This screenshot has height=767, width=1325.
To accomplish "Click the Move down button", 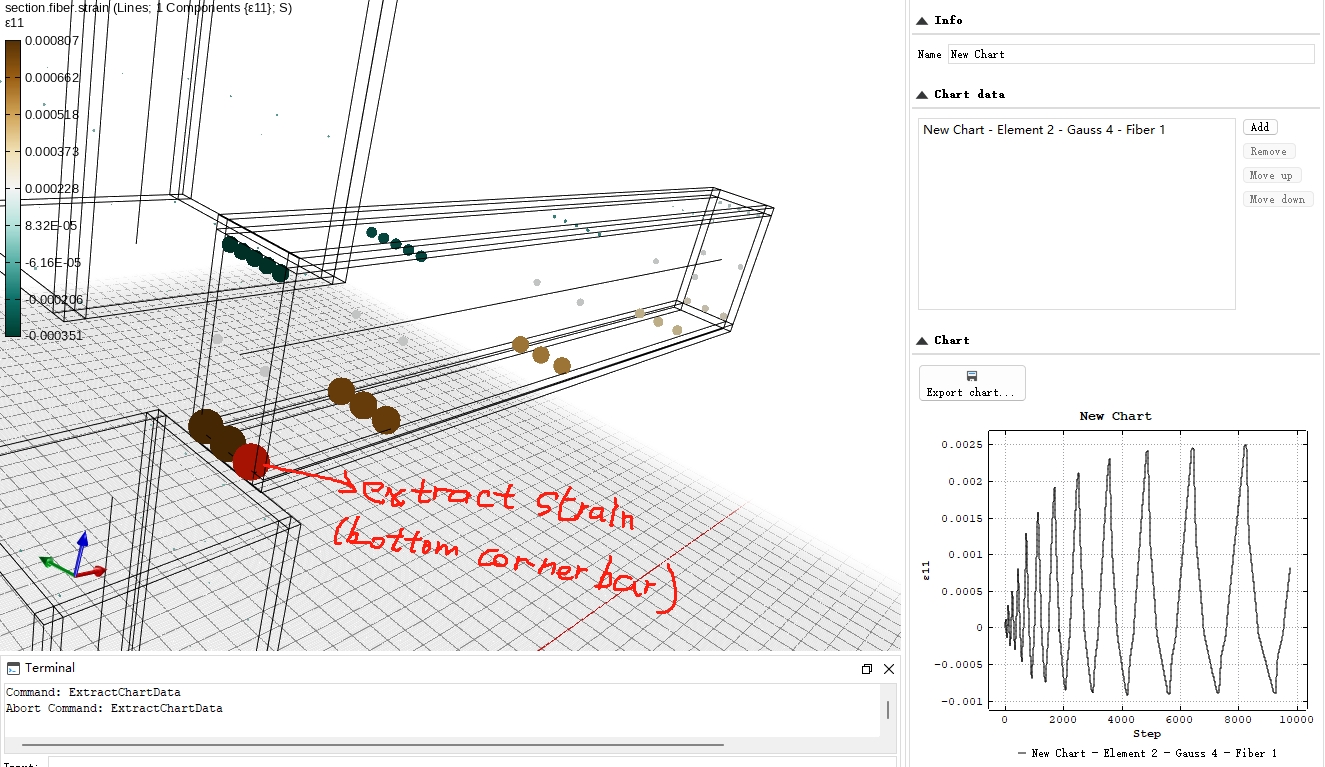I will [1278, 199].
